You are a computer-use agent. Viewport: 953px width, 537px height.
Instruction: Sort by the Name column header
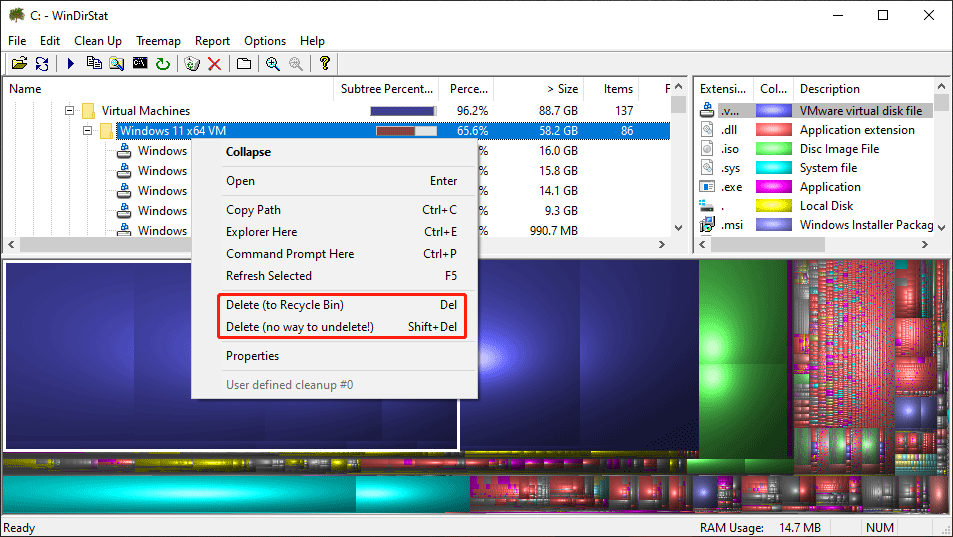[x=168, y=89]
